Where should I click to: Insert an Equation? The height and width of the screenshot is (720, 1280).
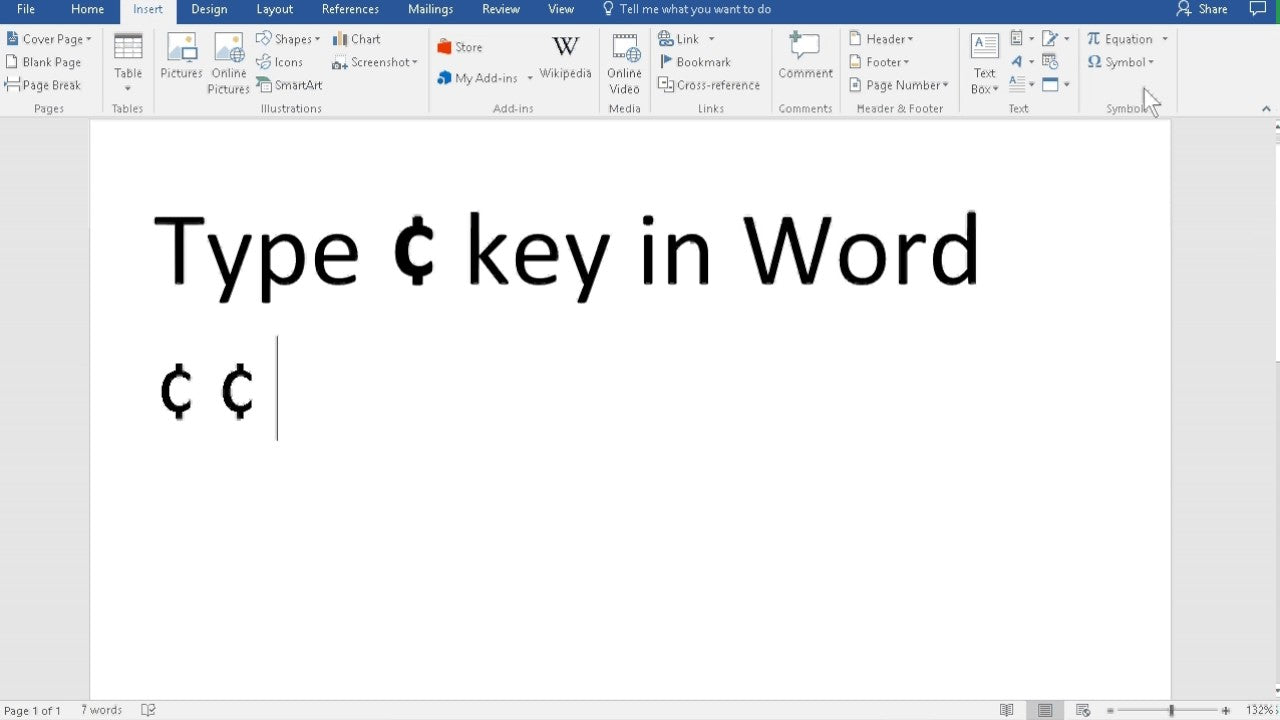tap(1124, 38)
